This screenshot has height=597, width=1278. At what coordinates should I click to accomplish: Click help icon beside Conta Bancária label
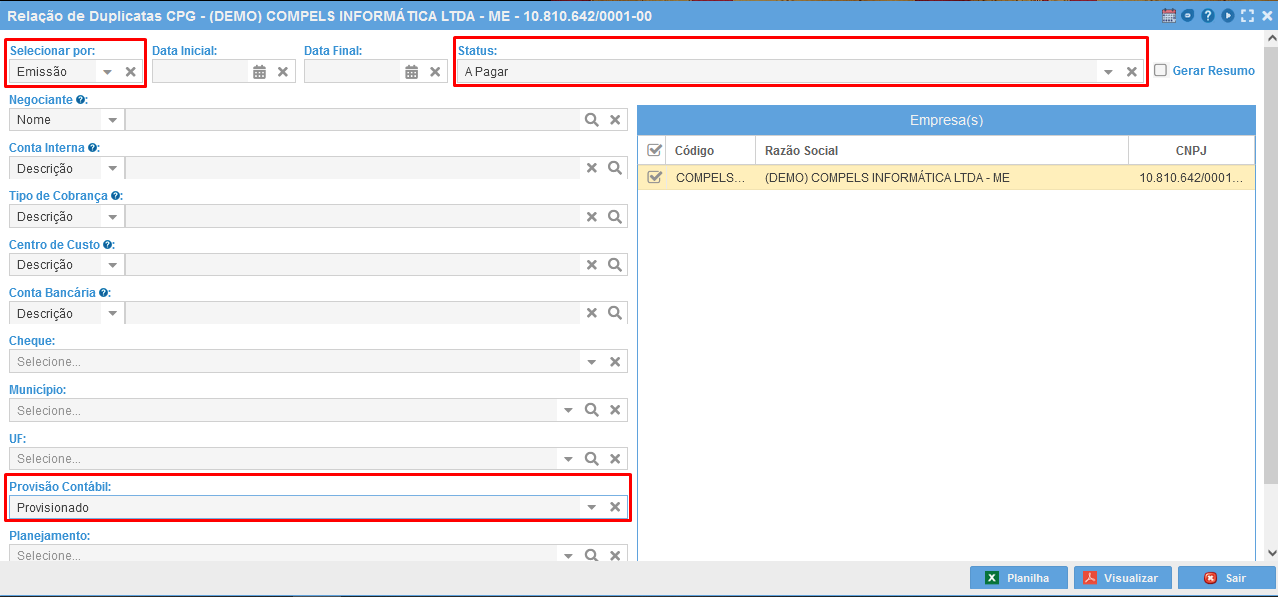tap(103, 293)
